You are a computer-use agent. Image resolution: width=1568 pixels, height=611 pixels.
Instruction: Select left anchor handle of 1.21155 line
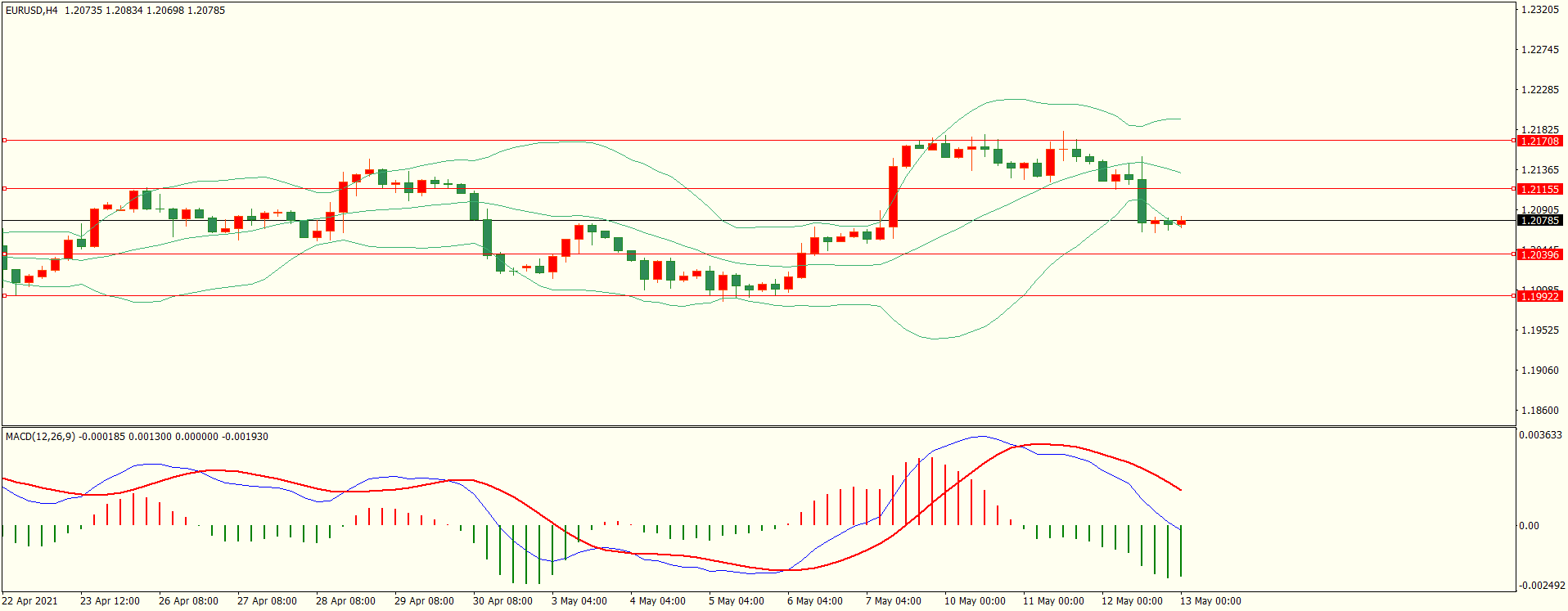4,189
